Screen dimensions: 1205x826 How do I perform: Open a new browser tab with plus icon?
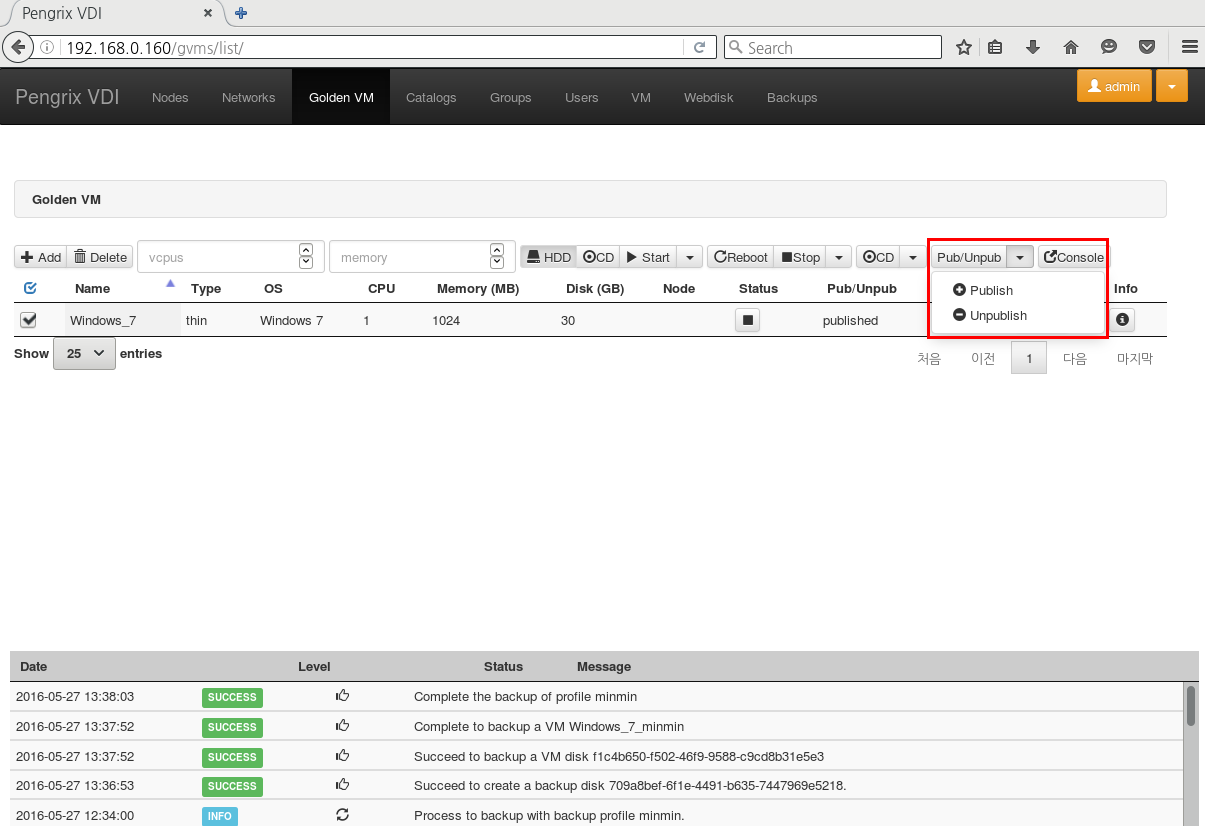click(x=241, y=14)
